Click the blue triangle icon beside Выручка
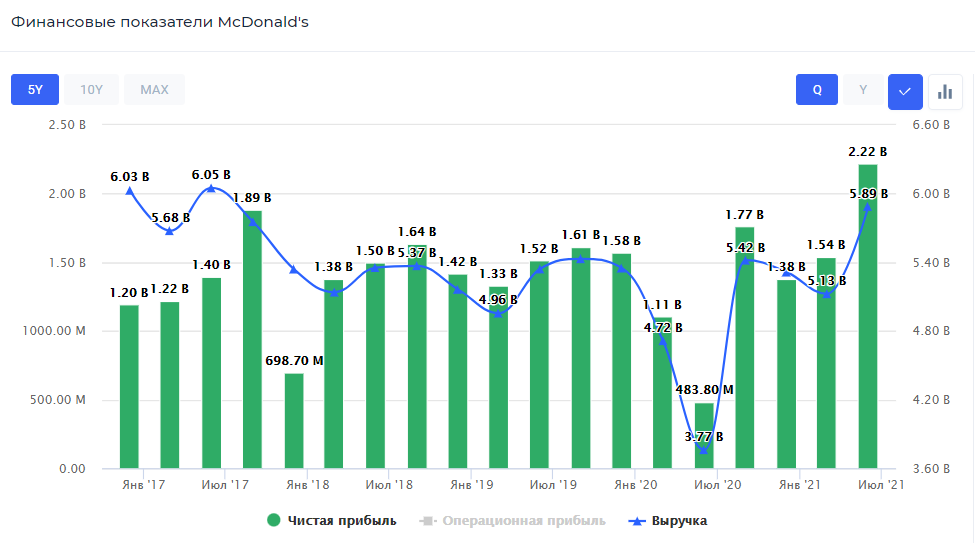The image size is (975, 543). tap(637, 520)
